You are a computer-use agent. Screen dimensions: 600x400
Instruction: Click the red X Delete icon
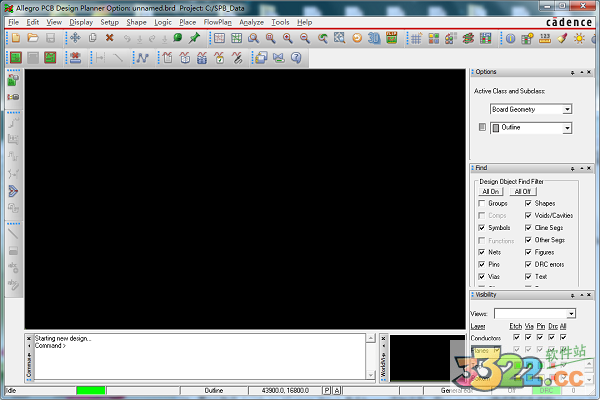click(109, 38)
